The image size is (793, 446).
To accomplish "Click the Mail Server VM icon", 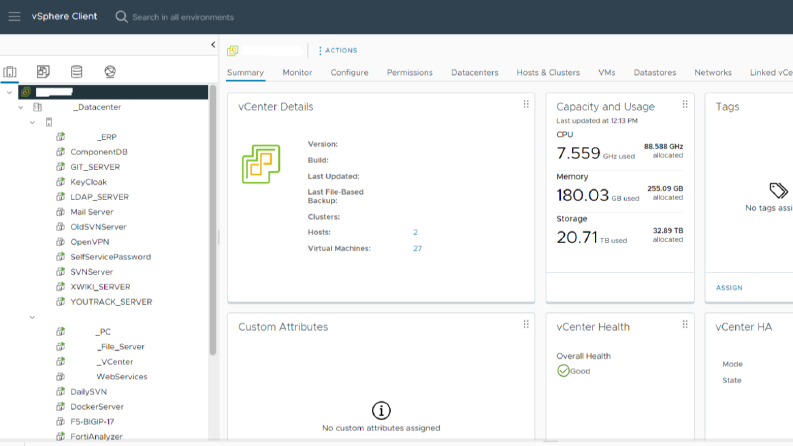I will (61, 211).
